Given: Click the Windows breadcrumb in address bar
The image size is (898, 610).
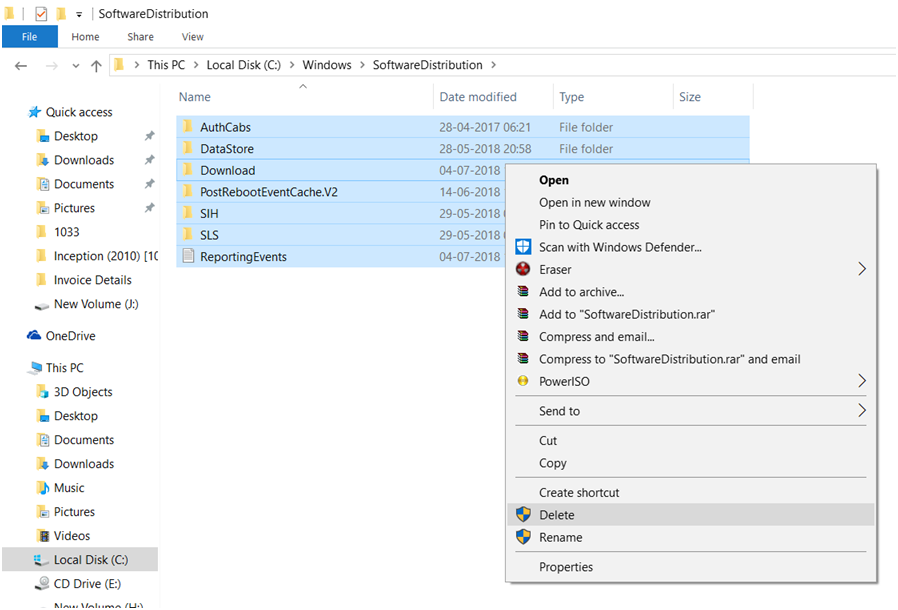Looking at the screenshot, I should click(327, 65).
